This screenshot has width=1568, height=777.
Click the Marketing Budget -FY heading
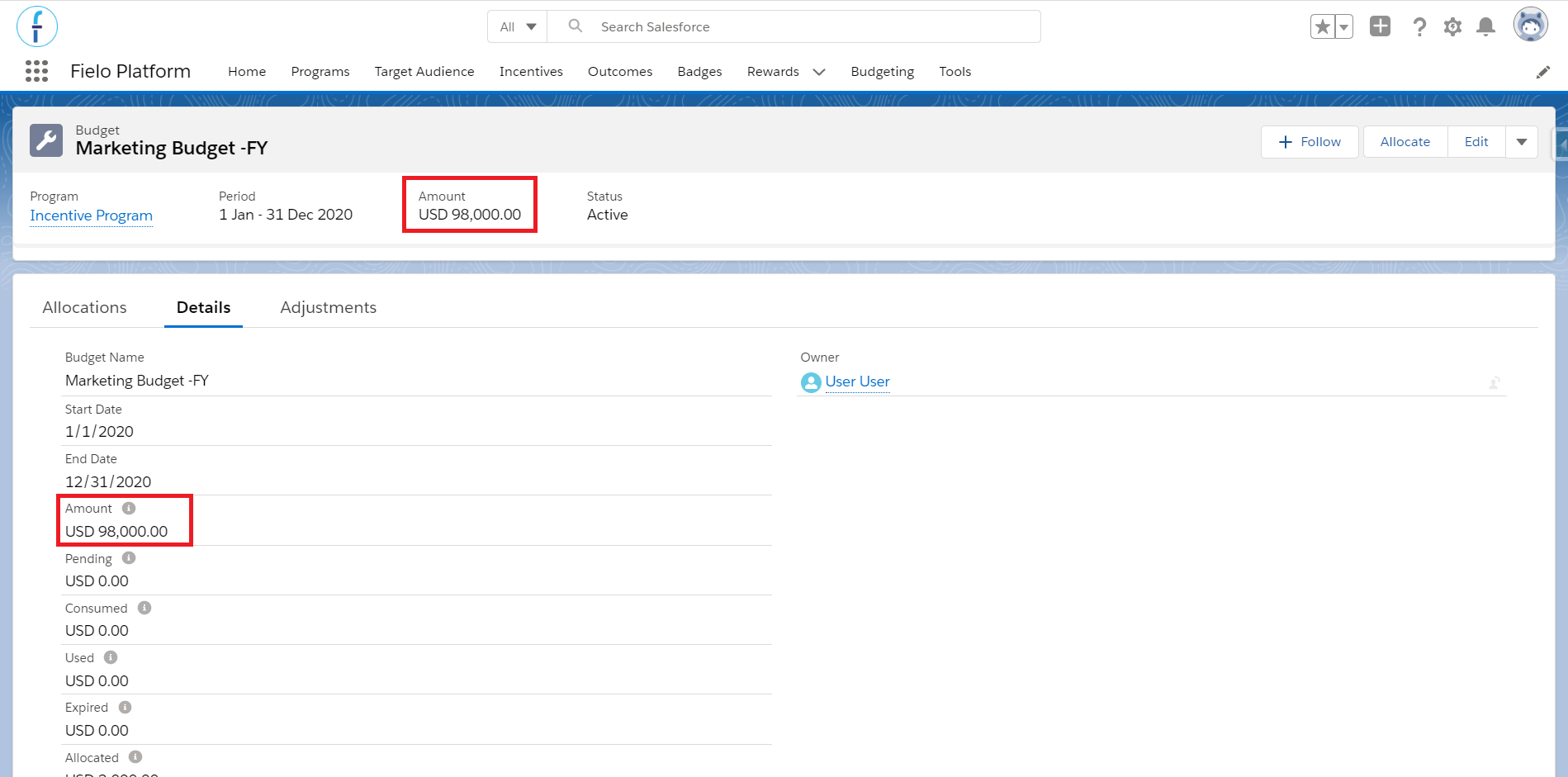click(172, 149)
